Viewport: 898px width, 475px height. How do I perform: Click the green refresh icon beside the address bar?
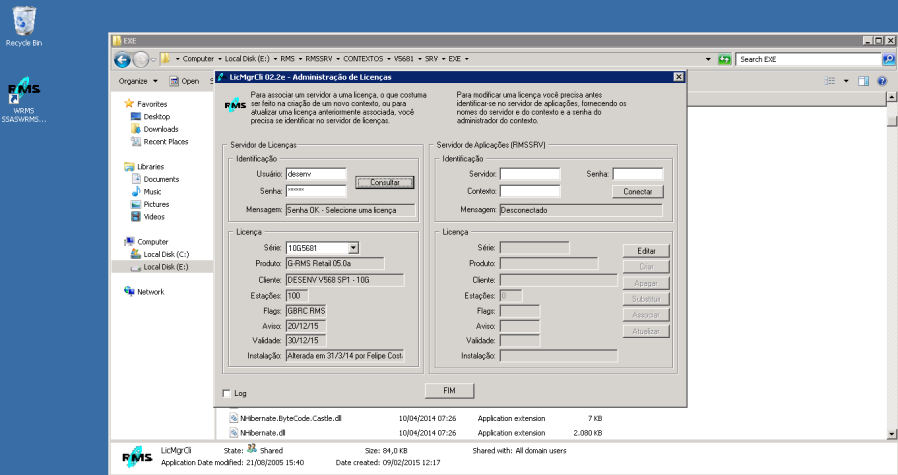(x=724, y=59)
